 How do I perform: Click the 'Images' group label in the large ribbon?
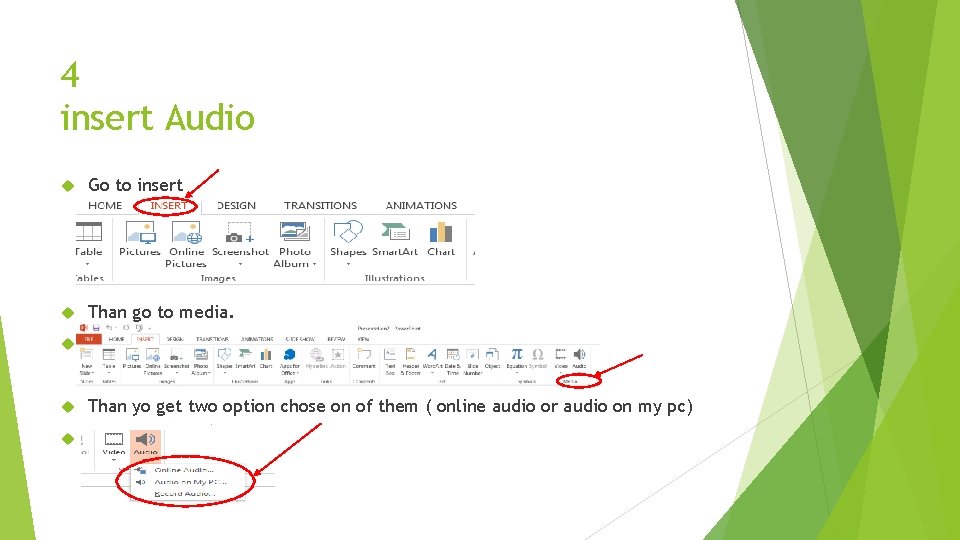(x=218, y=278)
